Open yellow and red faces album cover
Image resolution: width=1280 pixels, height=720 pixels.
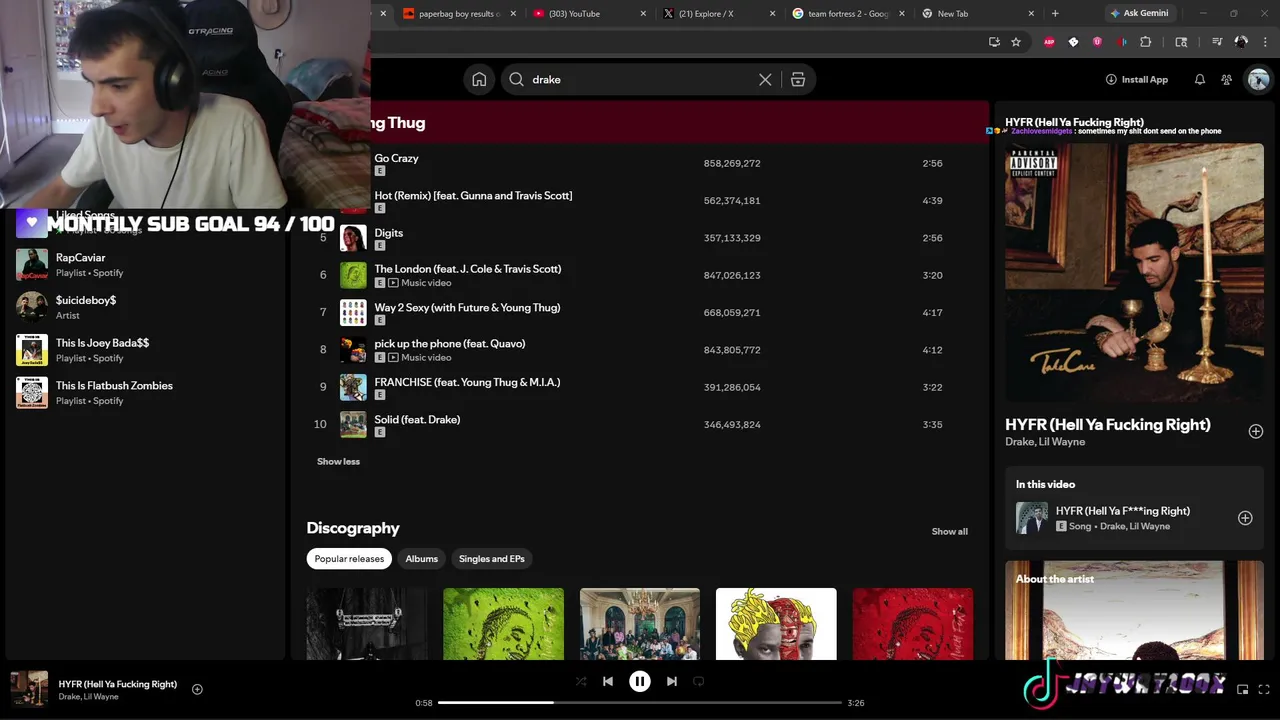click(776, 624)
